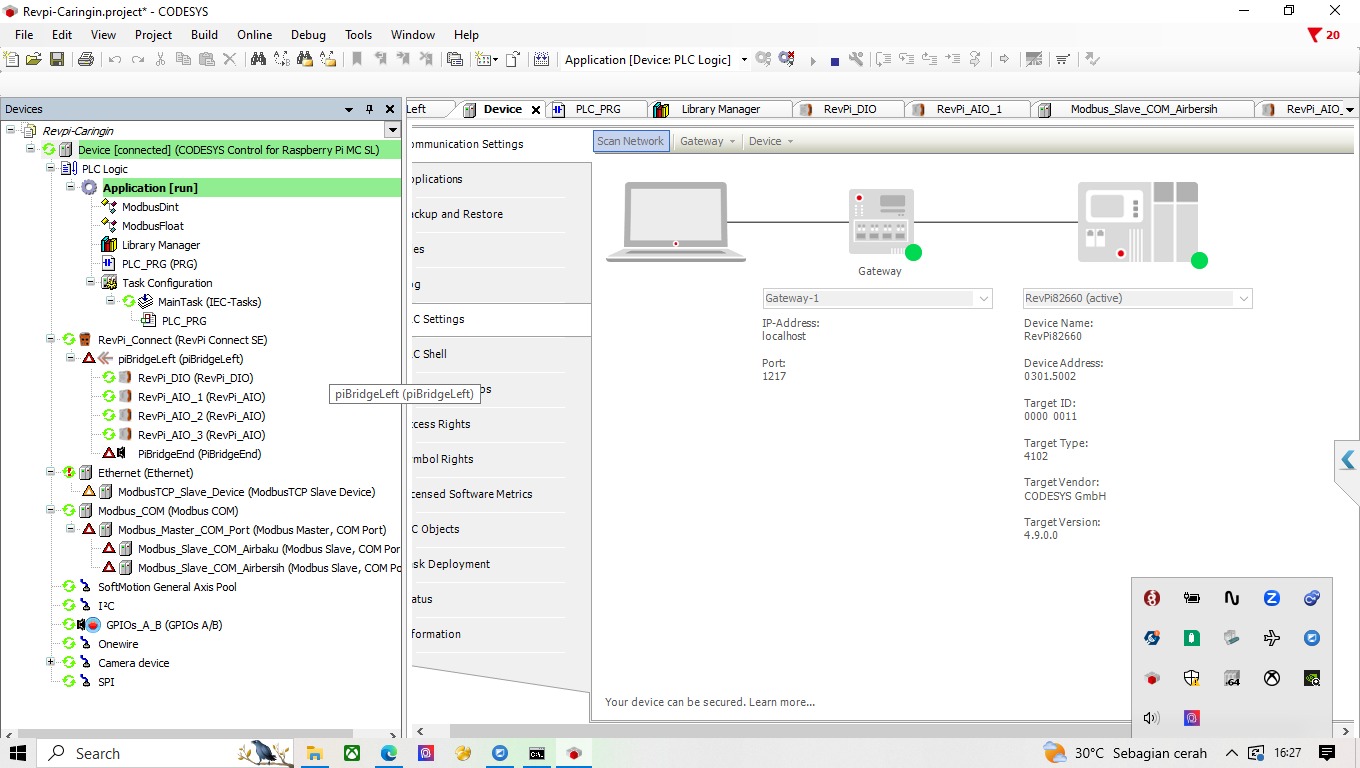Image resolution: width=1360 pixels, height=768 pixels.
Task: Pin the Devices panel with pushpin icon
Action: tap(369, 109)
